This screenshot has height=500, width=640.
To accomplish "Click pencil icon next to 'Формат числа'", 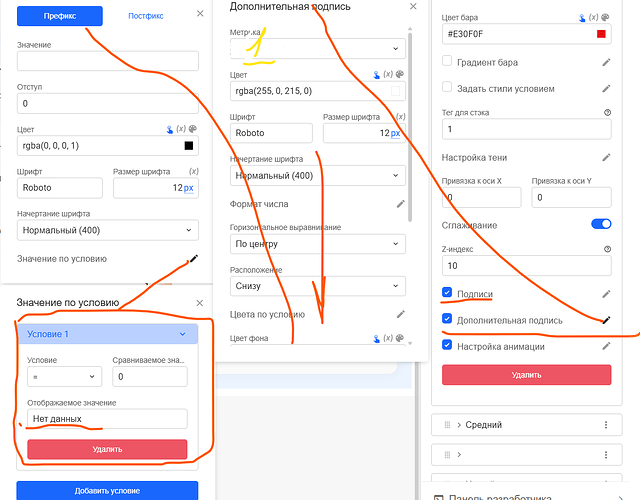I will pos(400,204).
